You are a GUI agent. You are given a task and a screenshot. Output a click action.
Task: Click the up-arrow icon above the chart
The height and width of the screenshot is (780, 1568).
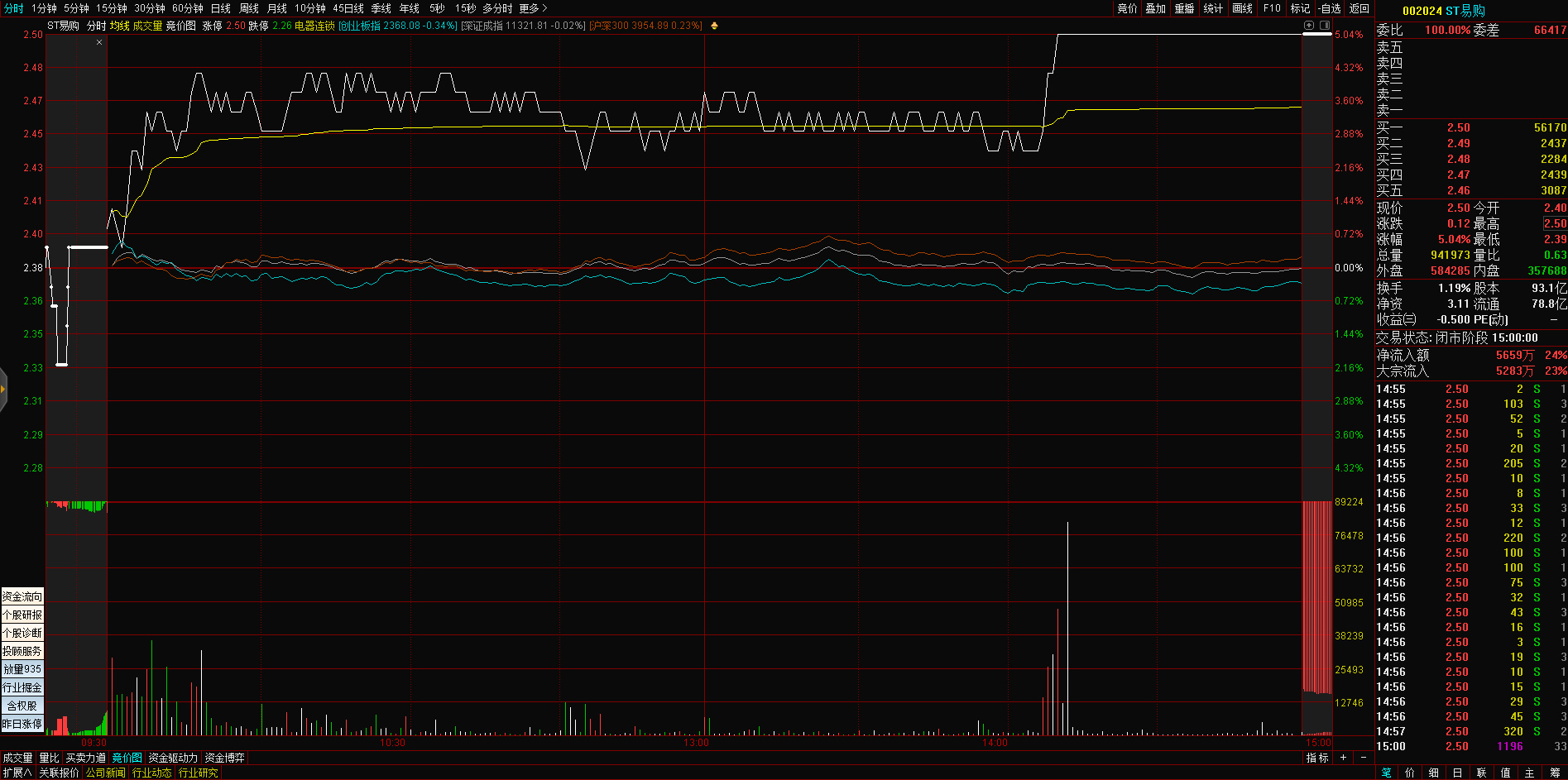click(x=1309, y=26)
